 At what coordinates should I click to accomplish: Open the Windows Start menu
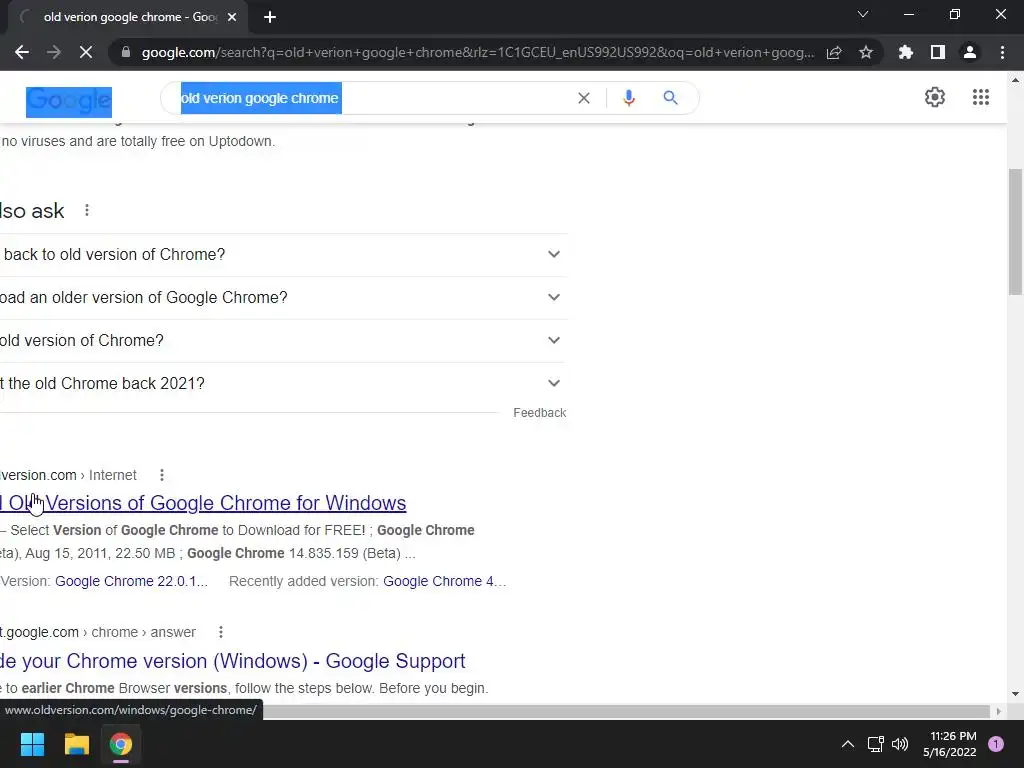[32, 744]
